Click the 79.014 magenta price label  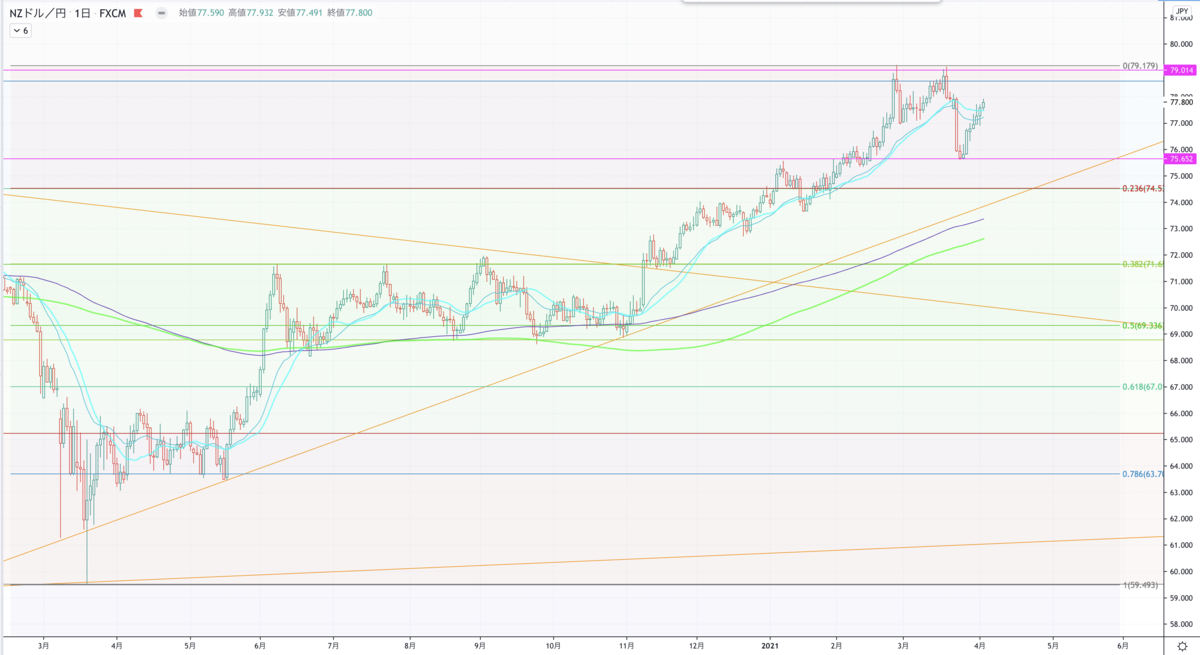[1181, 70]
